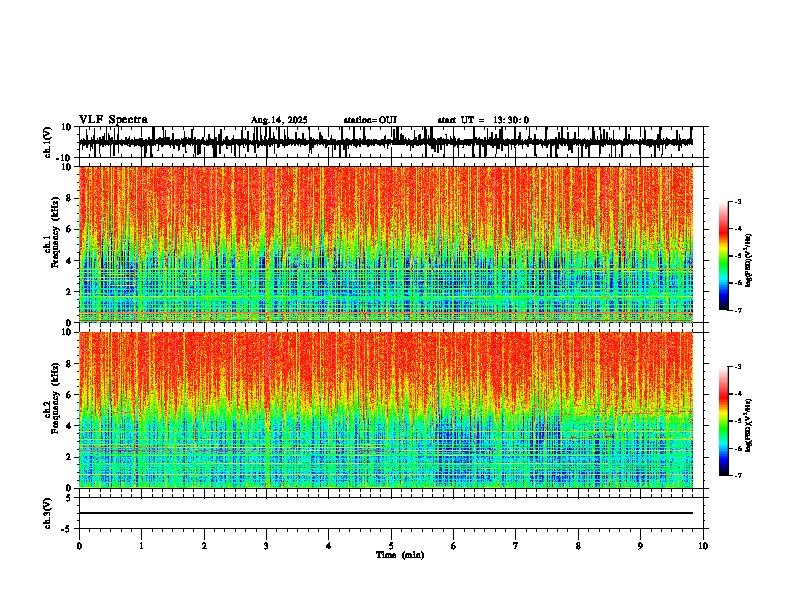Click the time axis tick label "9"

click(640, 546)
